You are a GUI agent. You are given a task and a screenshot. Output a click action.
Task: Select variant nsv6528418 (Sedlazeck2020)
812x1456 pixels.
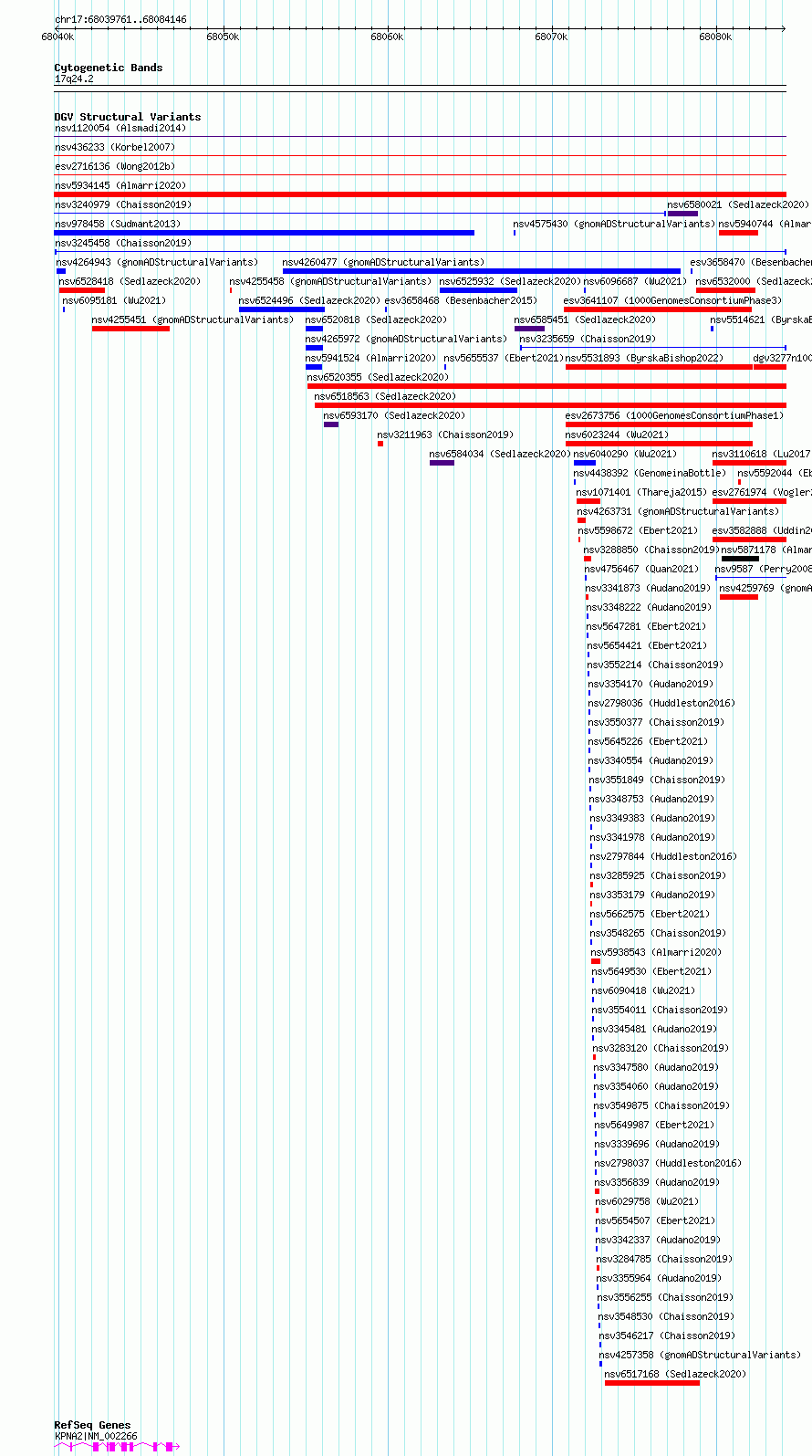point(130,281)
